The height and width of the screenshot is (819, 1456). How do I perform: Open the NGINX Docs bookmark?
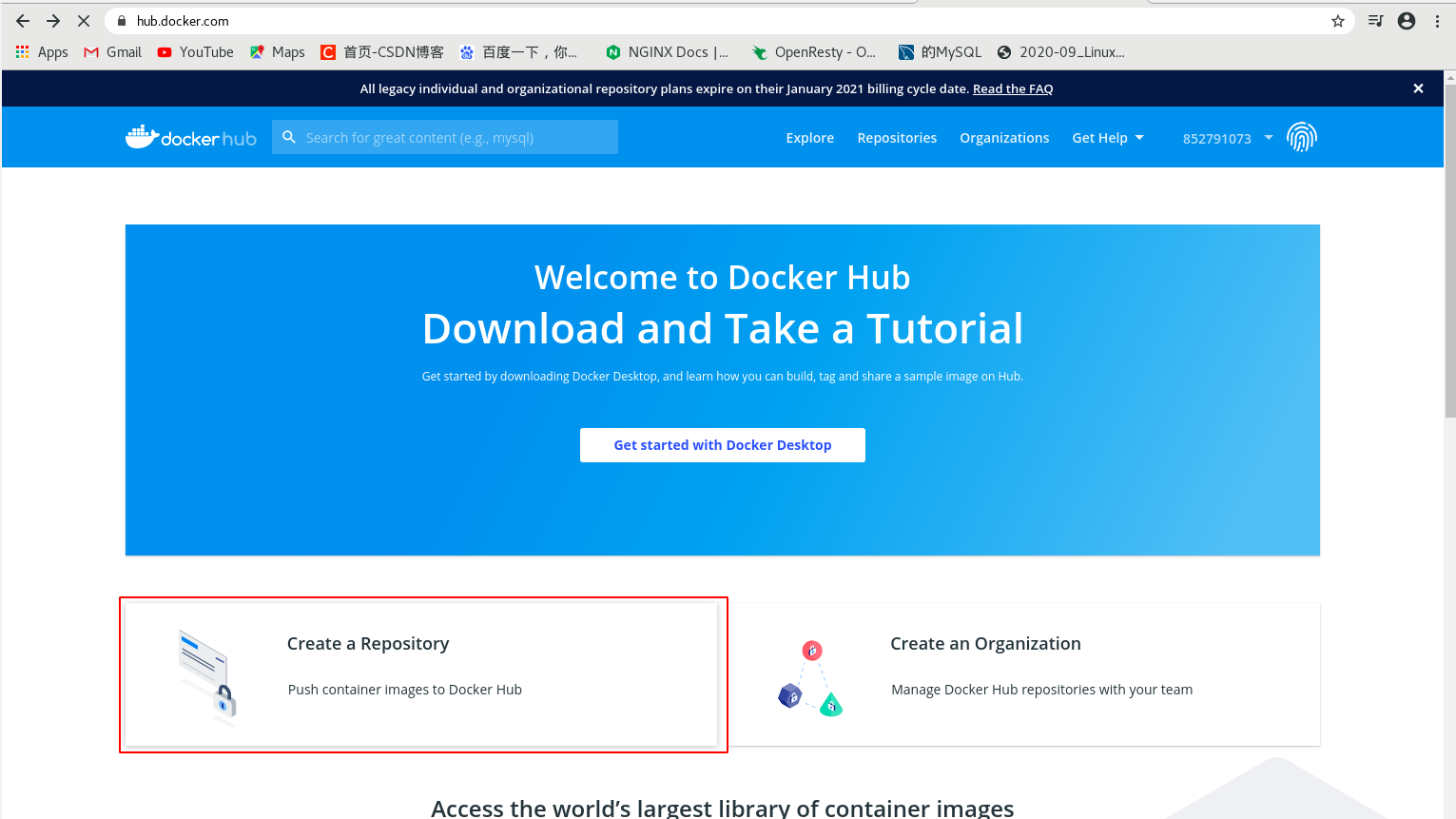pyautogui.click(x=668, y=52)
